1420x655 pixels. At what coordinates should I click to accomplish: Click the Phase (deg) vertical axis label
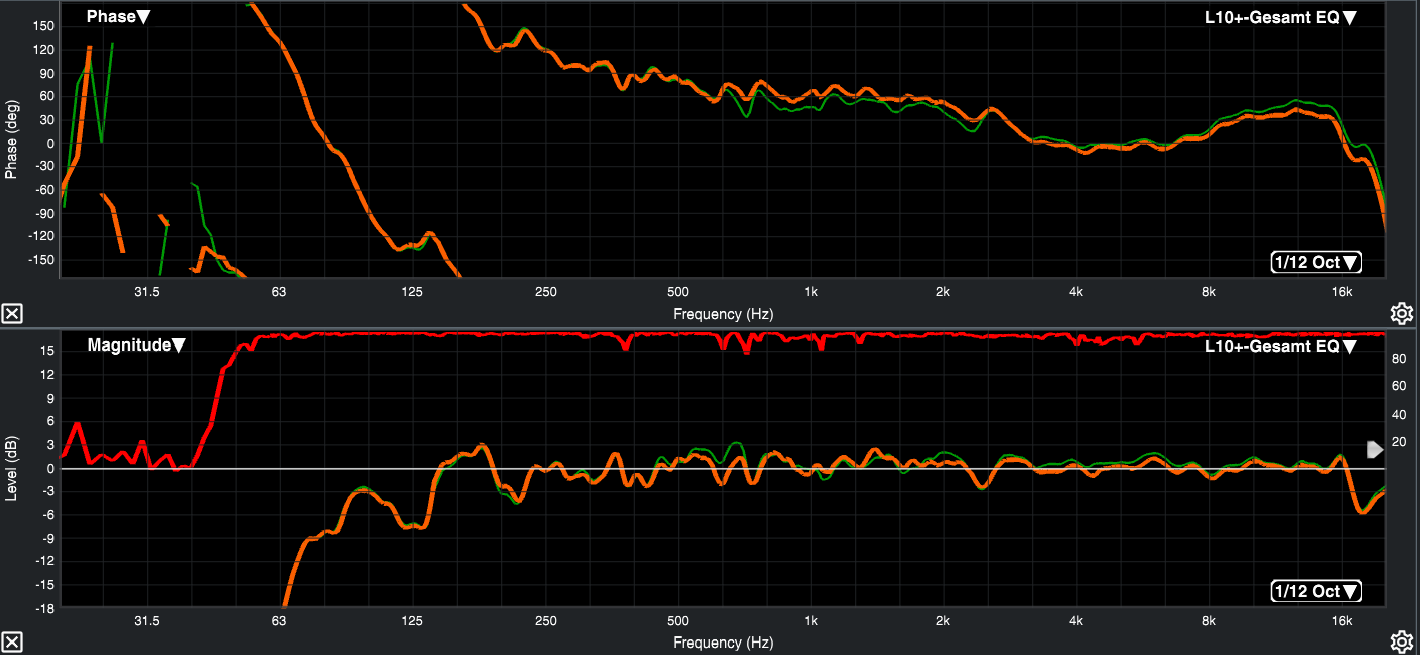12,139
